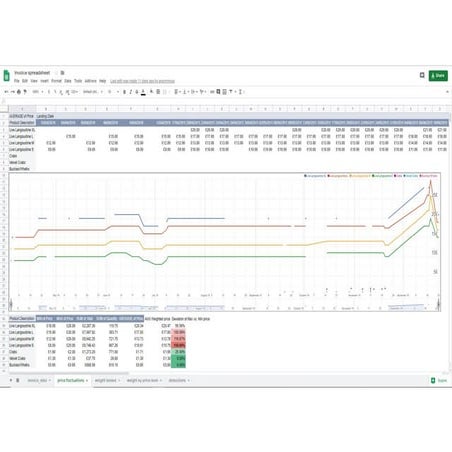The image size is (452, 452).
Task: Open the Edit menu
Action: (25, 81)
